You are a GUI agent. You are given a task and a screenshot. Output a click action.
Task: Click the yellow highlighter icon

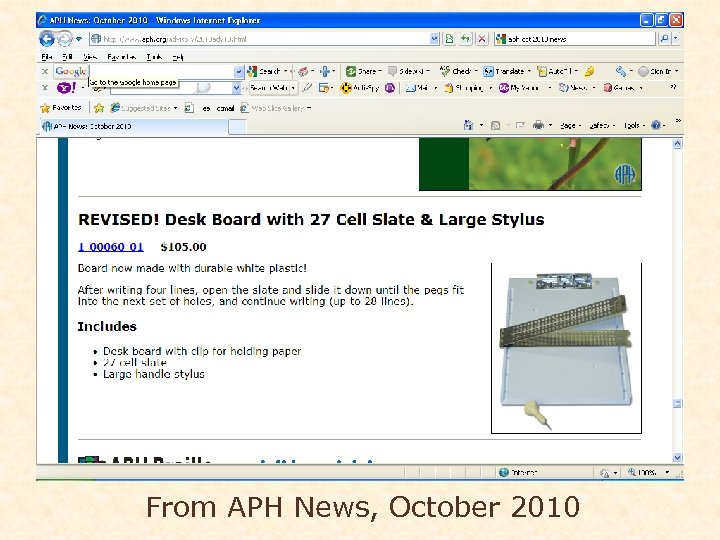[590, 71]
